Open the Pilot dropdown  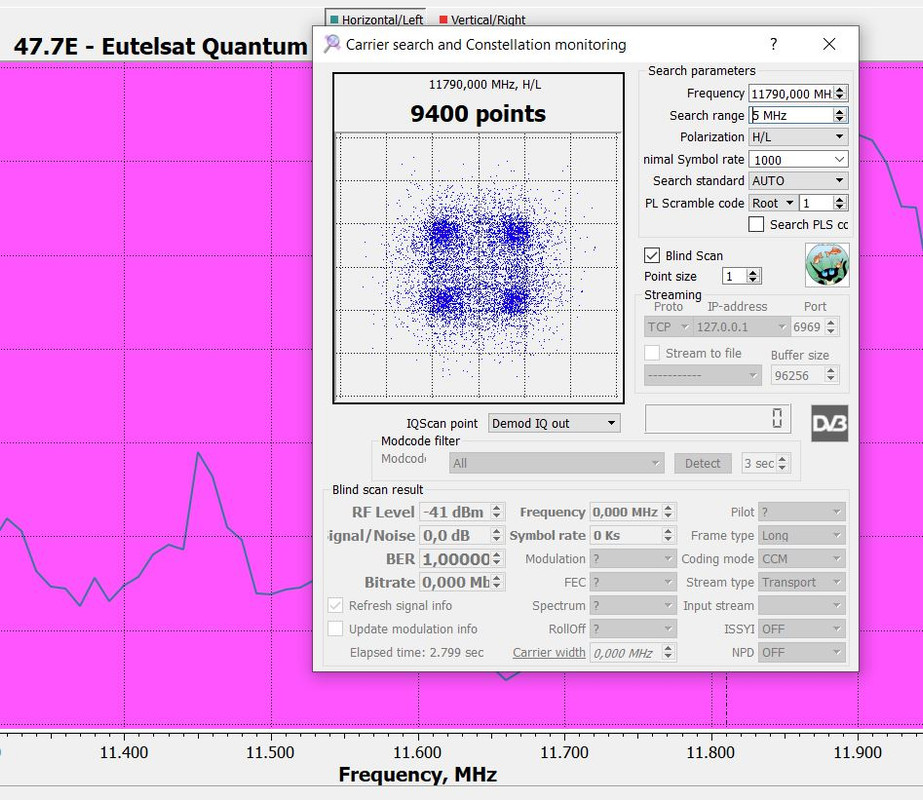(802, 512)
